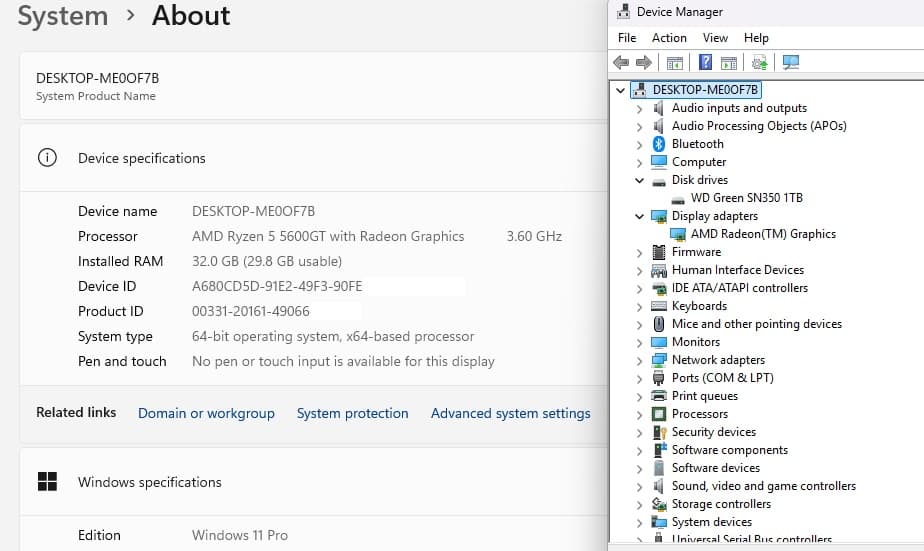Click the Windows specifications section header
Image resolution: width=924 pixels, height=551 pixels.
tap(314, 482)
